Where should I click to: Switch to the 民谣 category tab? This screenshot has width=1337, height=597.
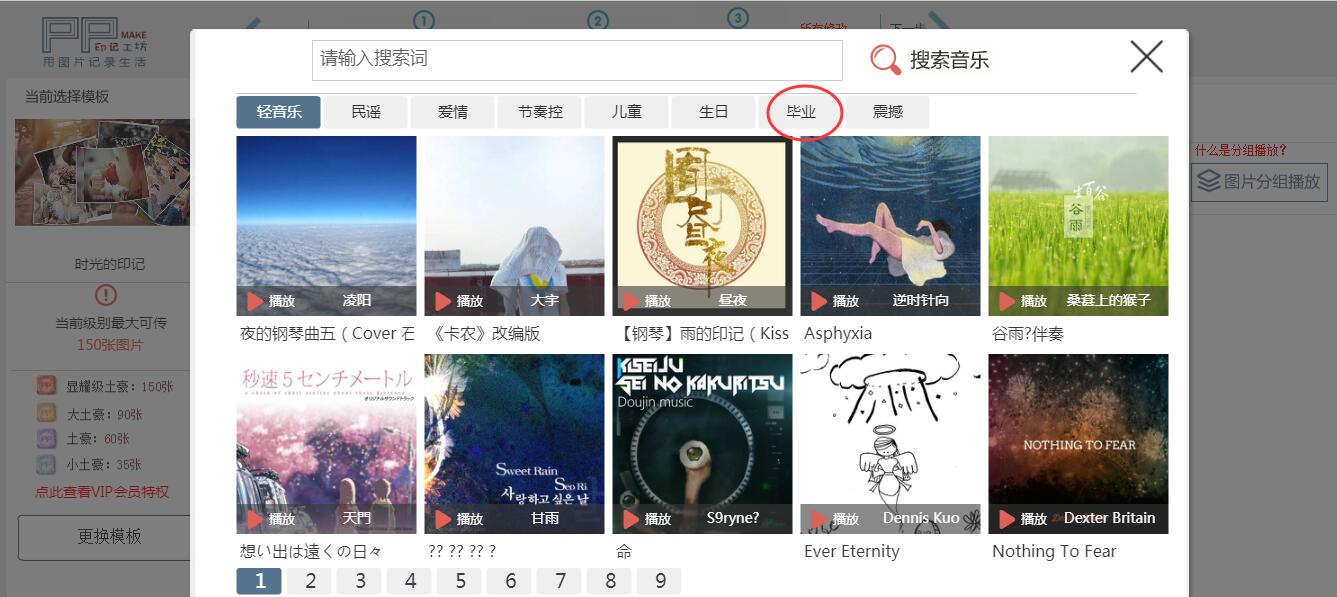pos(366,112)
